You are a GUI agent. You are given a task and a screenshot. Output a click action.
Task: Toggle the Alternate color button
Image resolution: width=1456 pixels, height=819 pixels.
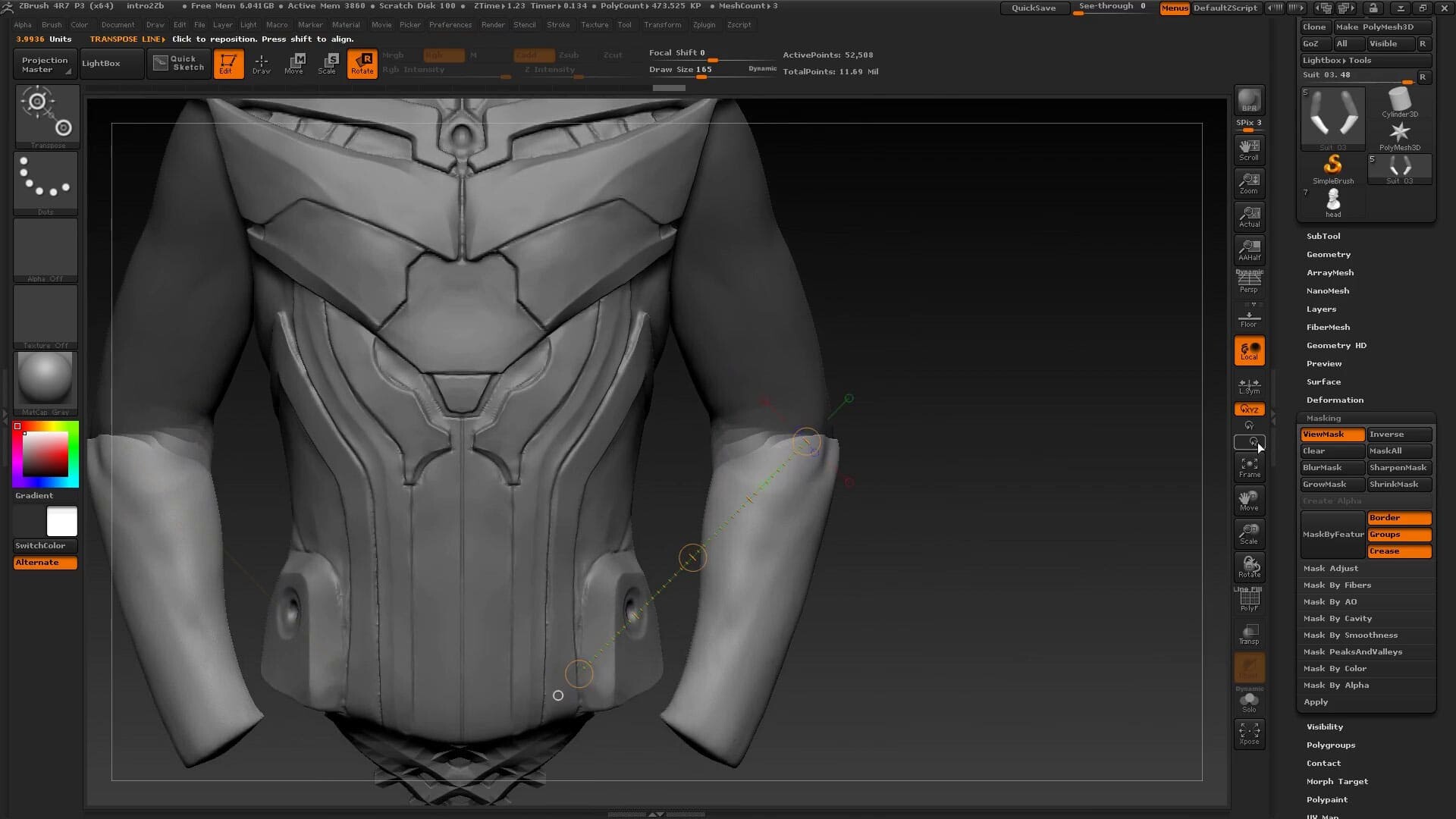(45, 563)
